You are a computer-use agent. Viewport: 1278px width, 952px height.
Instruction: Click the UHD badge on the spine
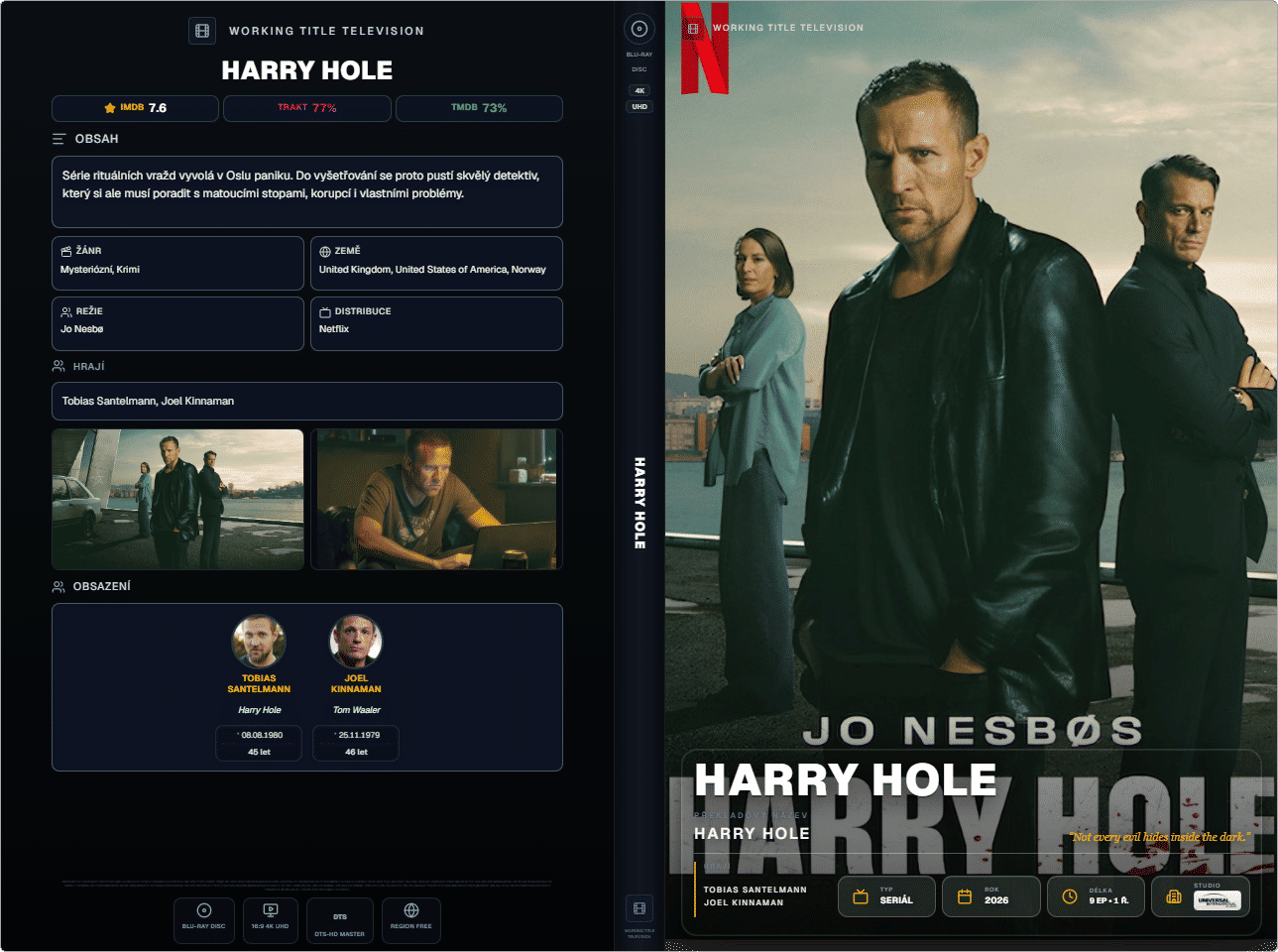pyautogui.click(x=639, y=107)
